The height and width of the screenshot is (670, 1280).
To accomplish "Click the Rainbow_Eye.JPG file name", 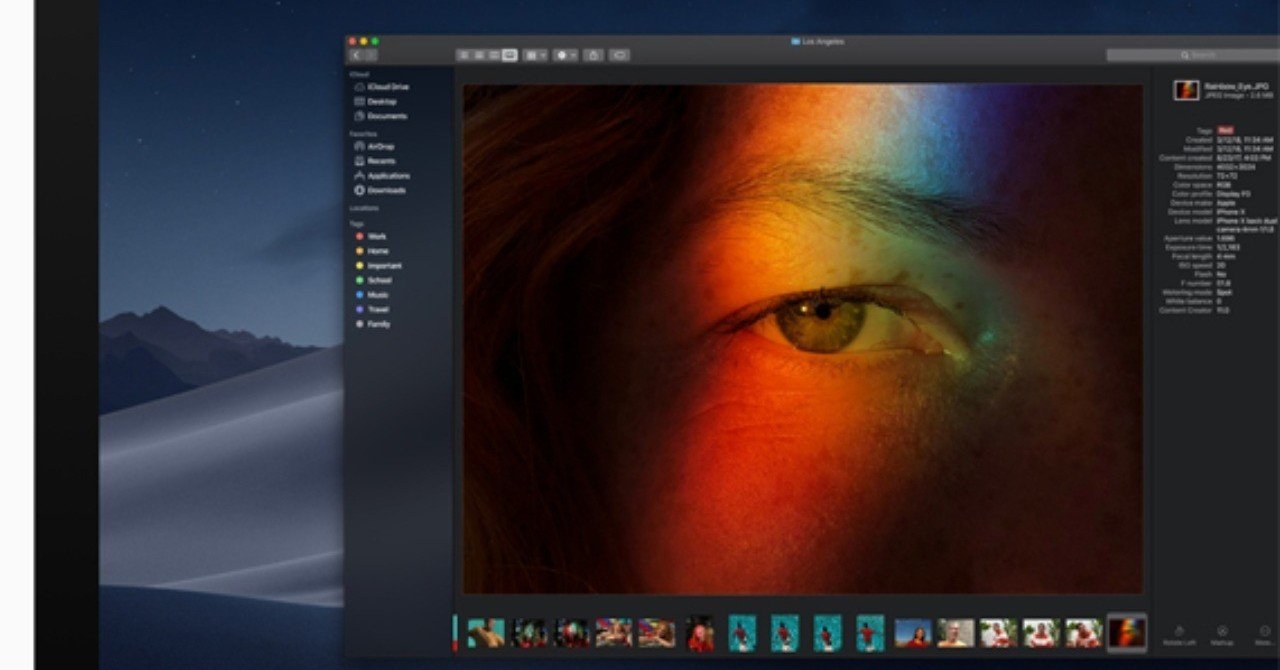I will [x=1237, y=86].
